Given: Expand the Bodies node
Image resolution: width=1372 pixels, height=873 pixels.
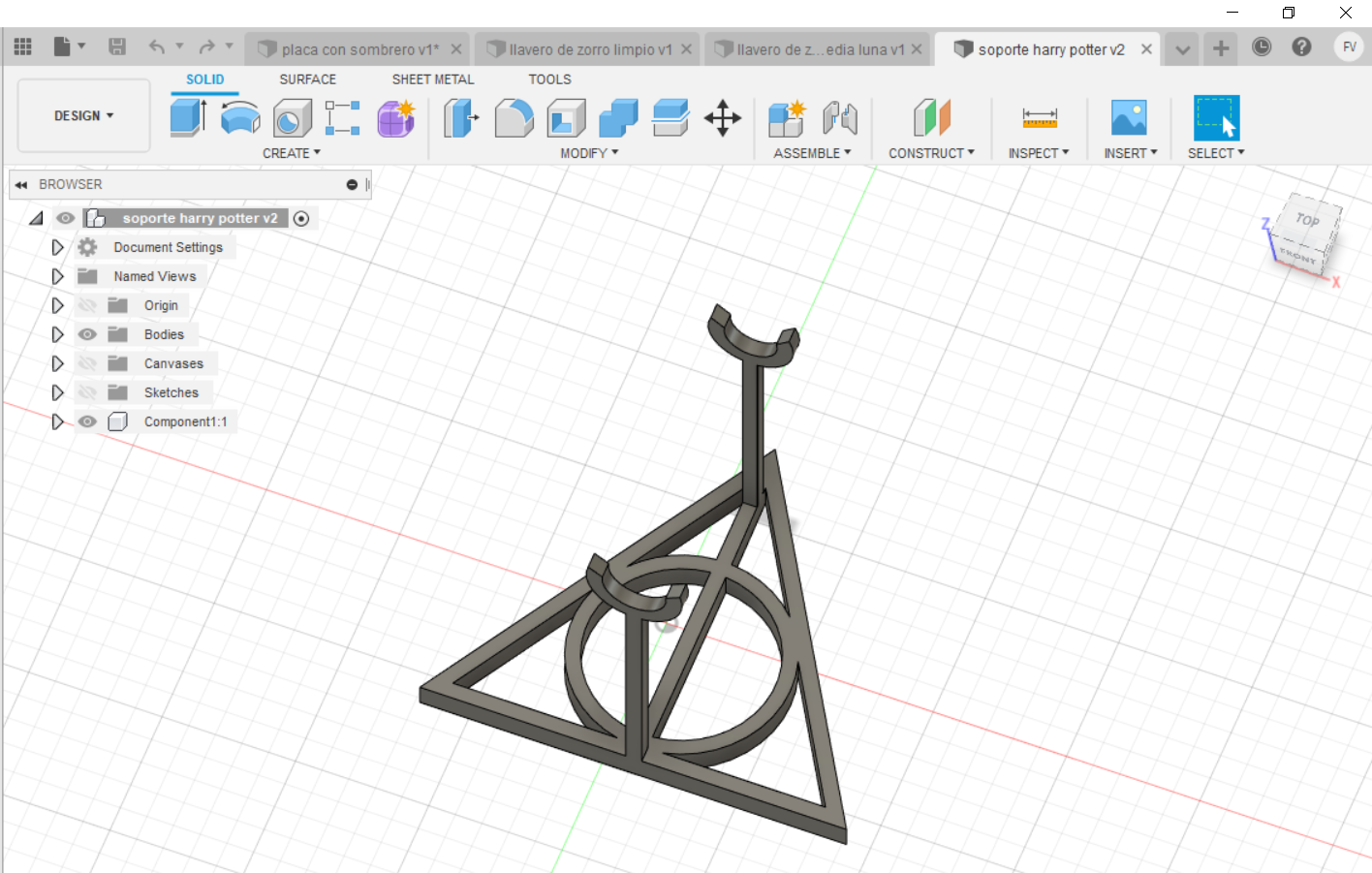Looking at the screenshot, I should point(57,334).
